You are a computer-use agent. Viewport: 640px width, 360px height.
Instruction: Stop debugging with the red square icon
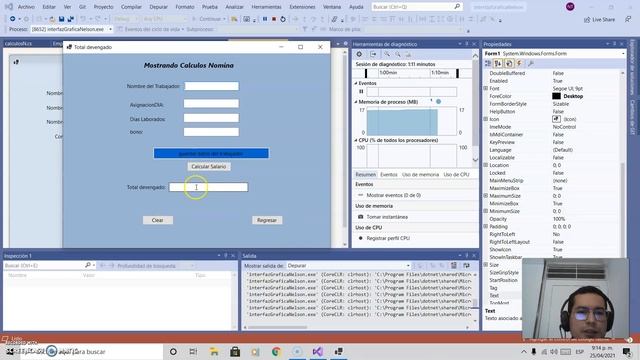point(274,19)
